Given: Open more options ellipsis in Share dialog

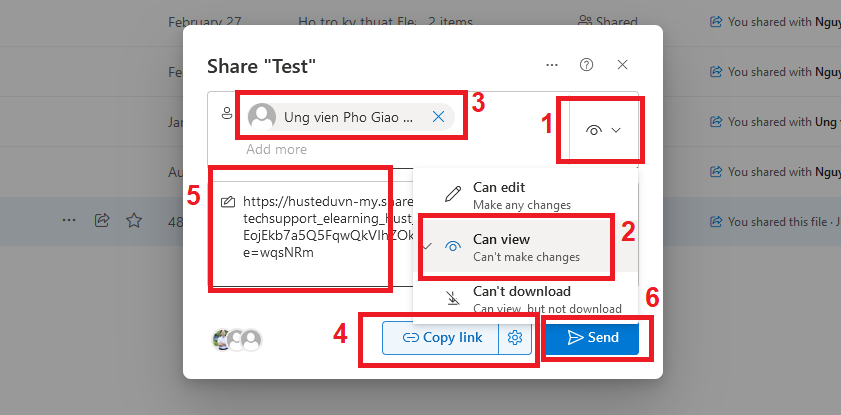Looking at the screenshot, I should [551, 65].
